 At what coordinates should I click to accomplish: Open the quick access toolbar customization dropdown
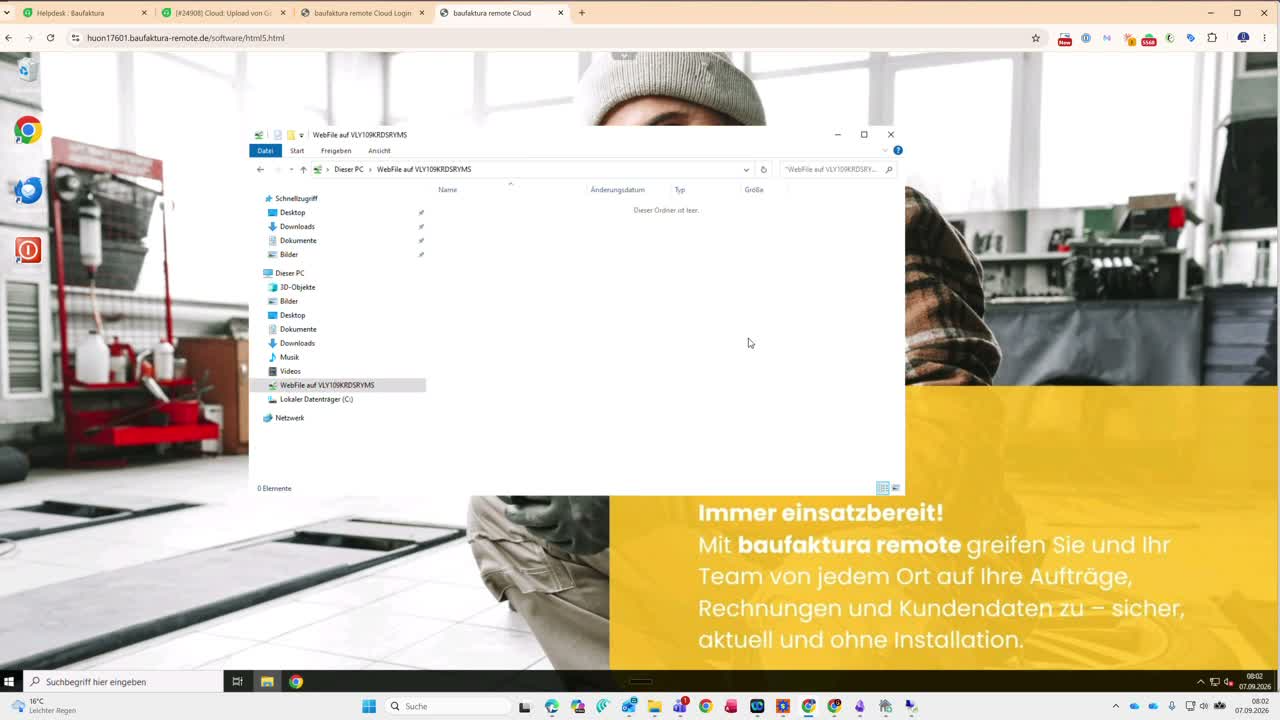(x=301, y=135)
